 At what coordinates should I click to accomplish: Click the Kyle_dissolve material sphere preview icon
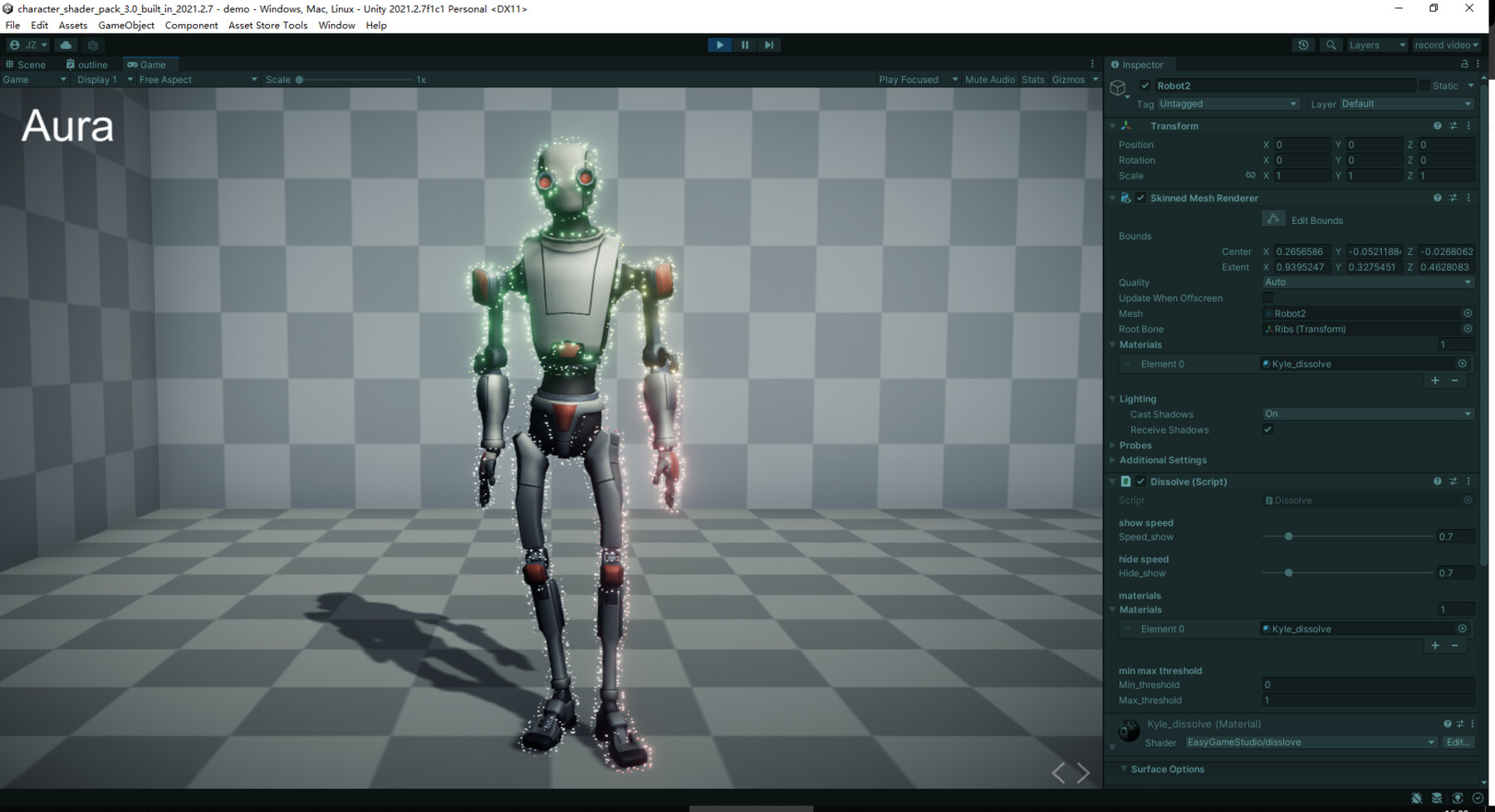tap(1127, 731)
